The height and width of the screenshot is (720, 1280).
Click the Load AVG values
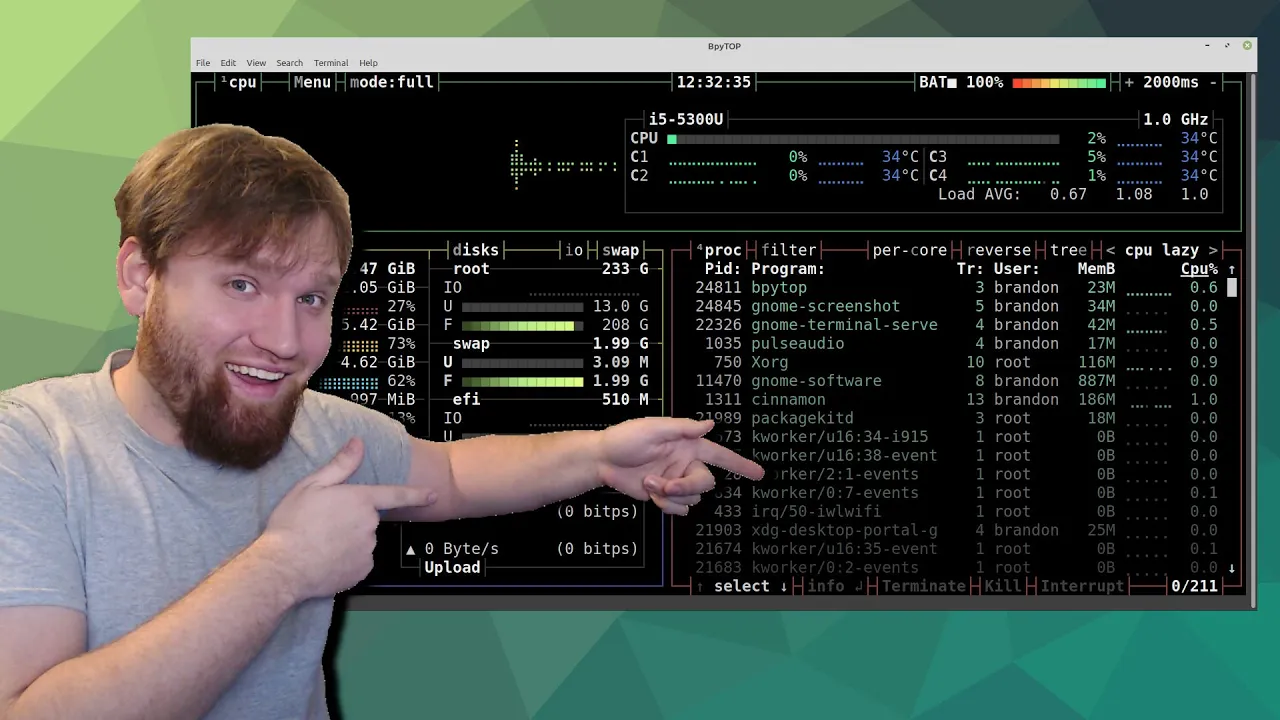1128,194
